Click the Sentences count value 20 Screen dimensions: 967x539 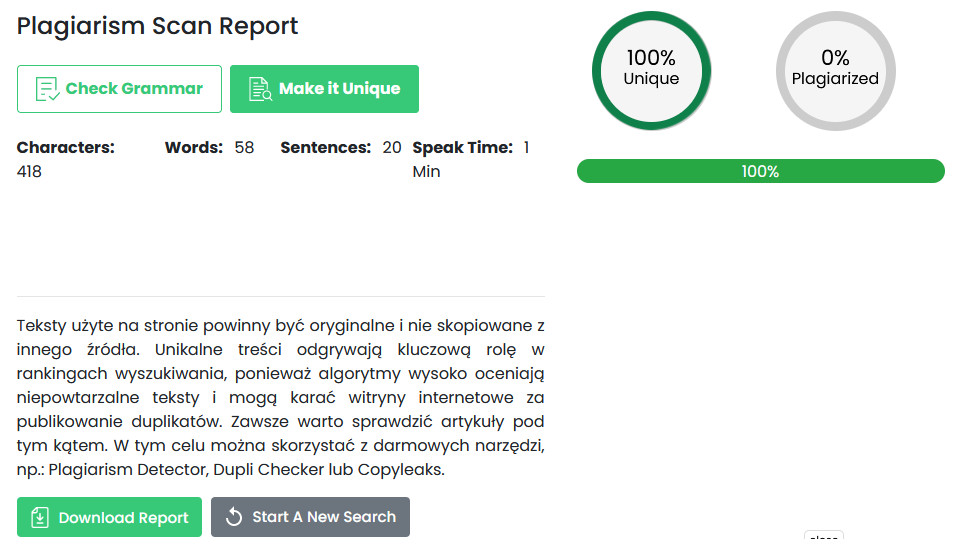(392, 147)
